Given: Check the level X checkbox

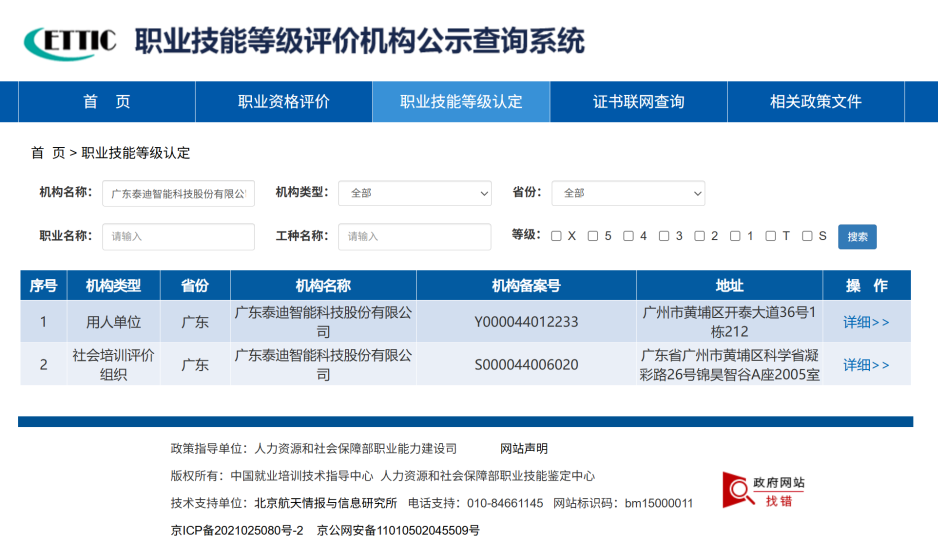Looking at the screenshot, I should point(556,236).
